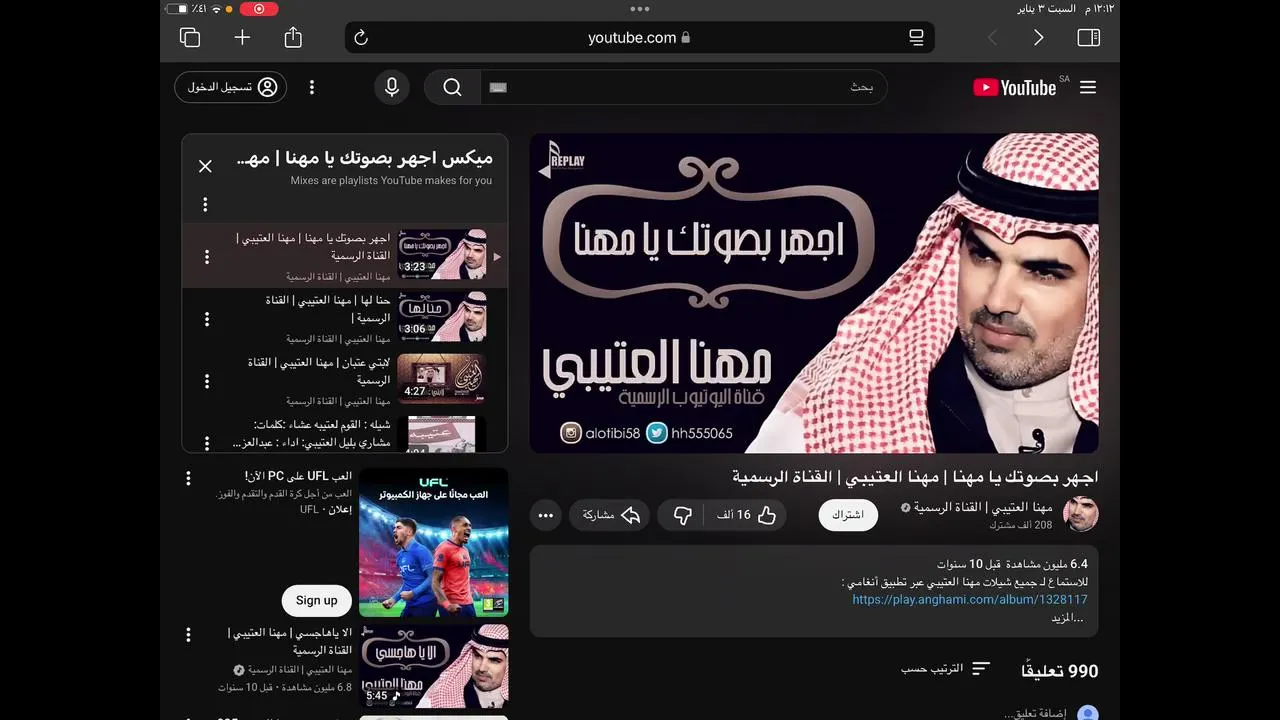This screenshot has height=720, width=1280.
Task: Tap the battery status icon
Action: pos(176,9)
